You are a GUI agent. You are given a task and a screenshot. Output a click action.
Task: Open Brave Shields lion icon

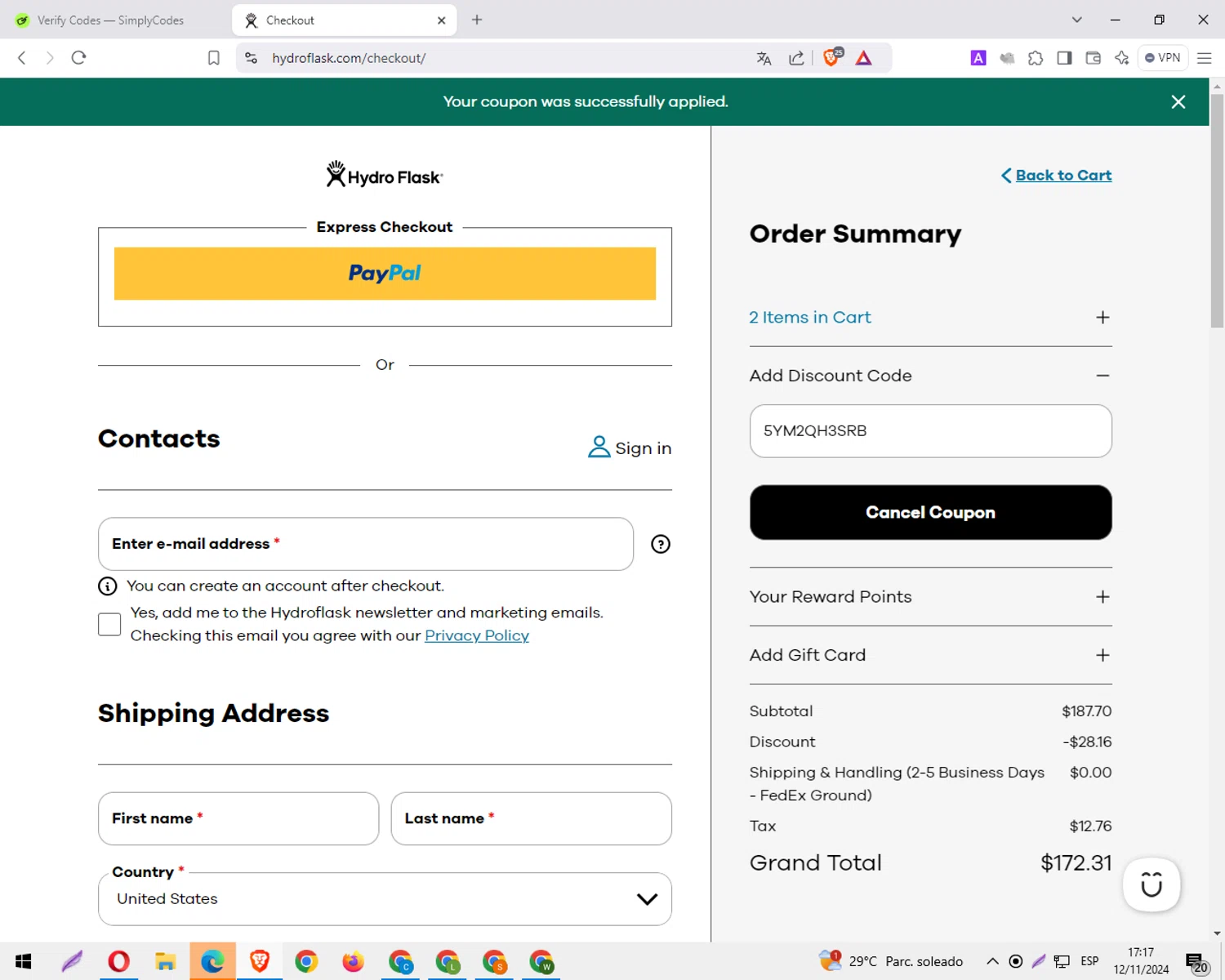pyautogui.click(x=832, y=57)
